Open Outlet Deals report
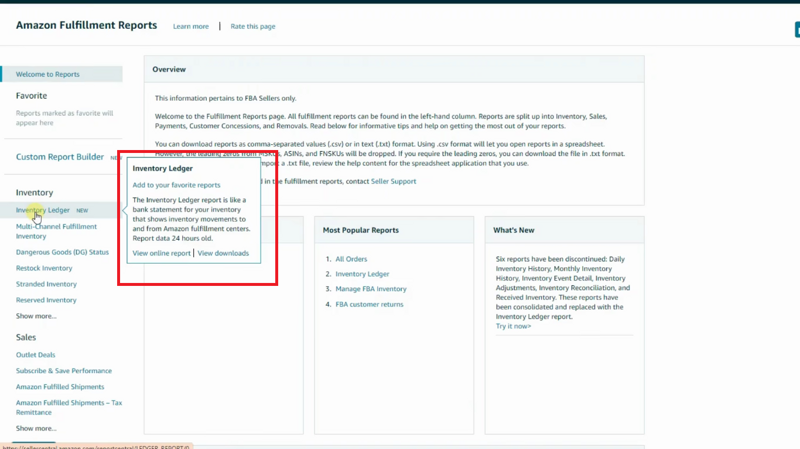 pos(35,355)
